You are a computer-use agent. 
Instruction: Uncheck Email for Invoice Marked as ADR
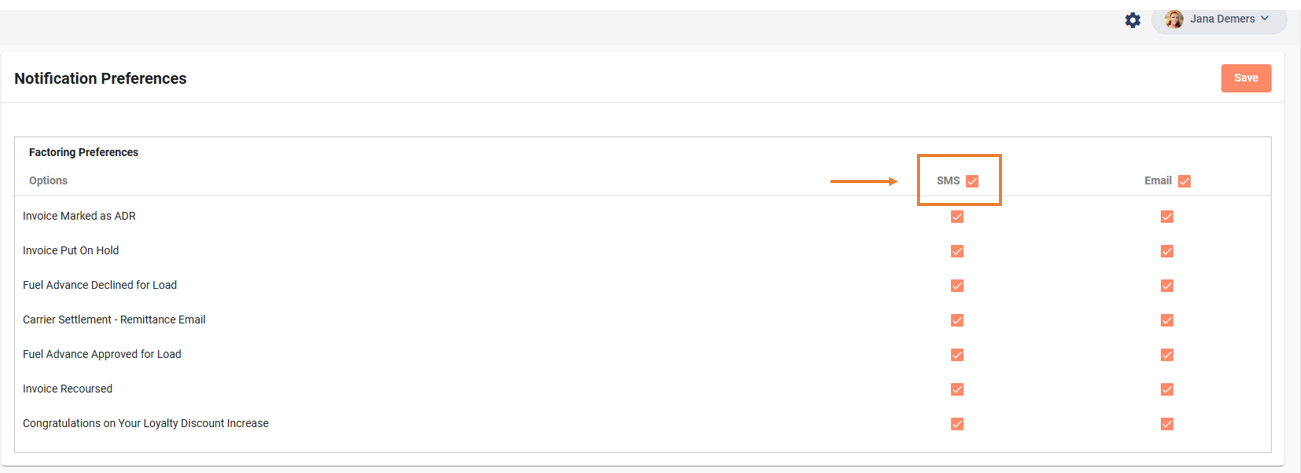tap(1166, 216)
